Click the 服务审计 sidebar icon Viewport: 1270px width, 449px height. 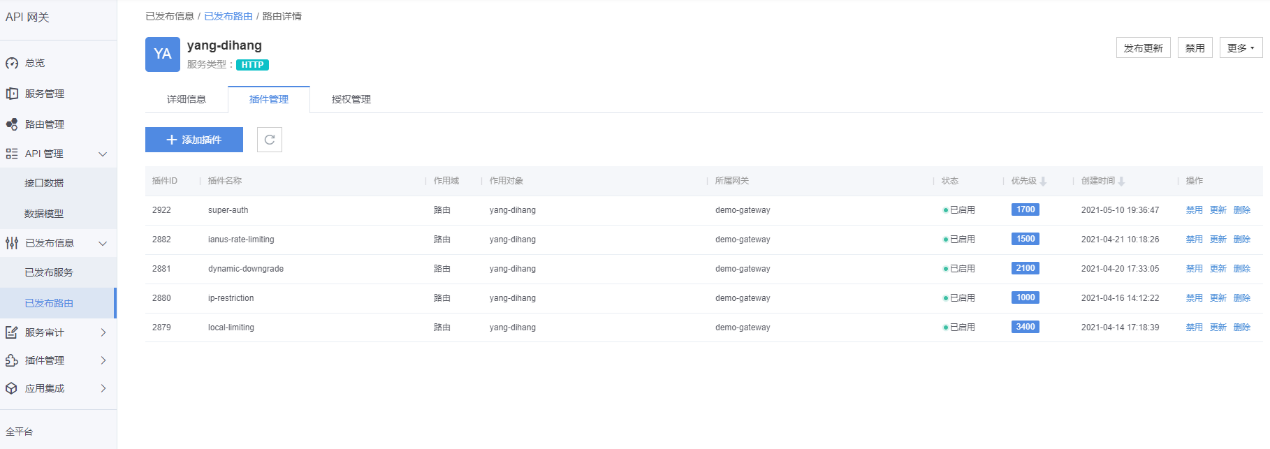pyautogui.click(x=12, y=332)
